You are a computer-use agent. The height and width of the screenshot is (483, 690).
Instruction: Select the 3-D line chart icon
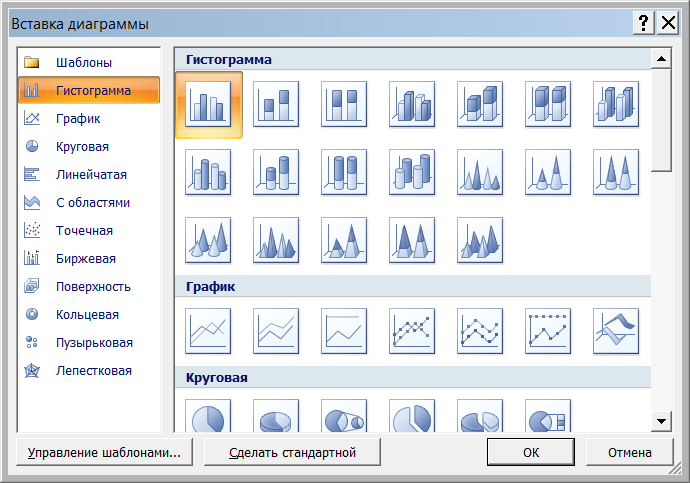click(616, 331)
